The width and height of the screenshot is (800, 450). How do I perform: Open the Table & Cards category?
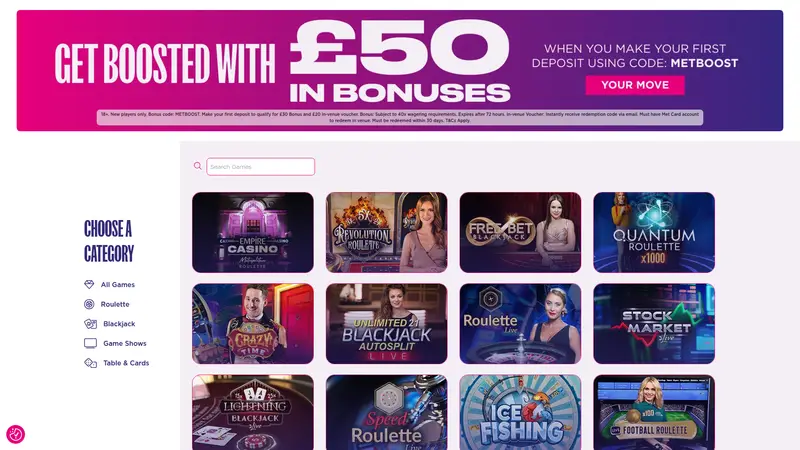(x=126, y=363)
